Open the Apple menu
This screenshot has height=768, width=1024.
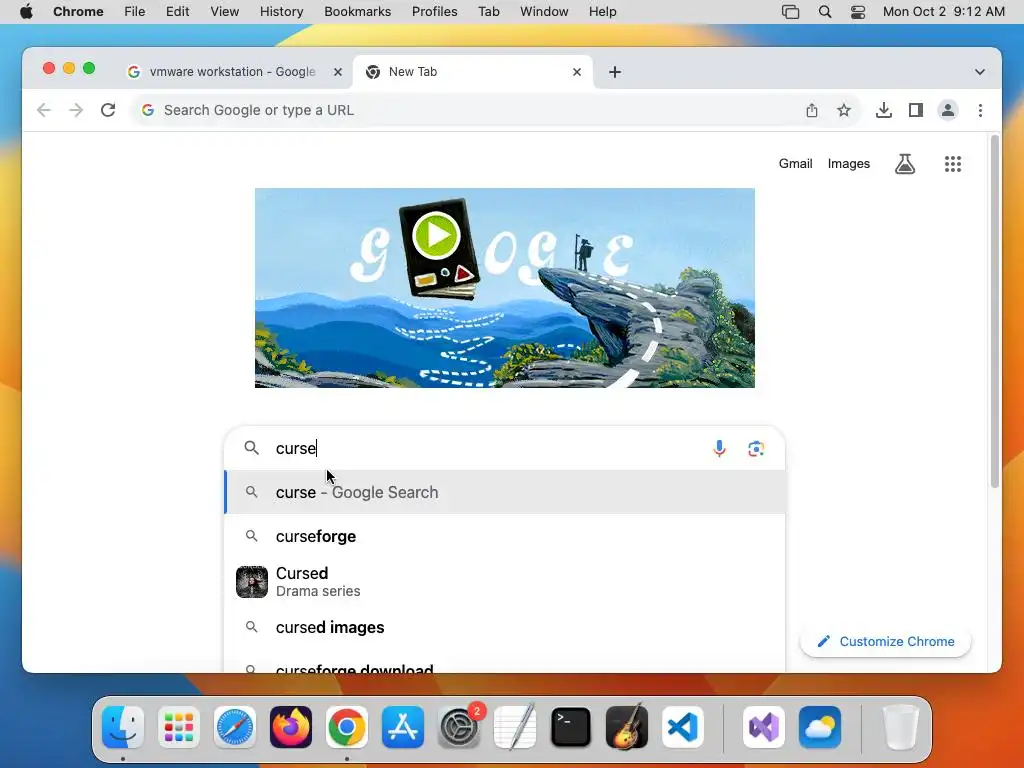26,12
